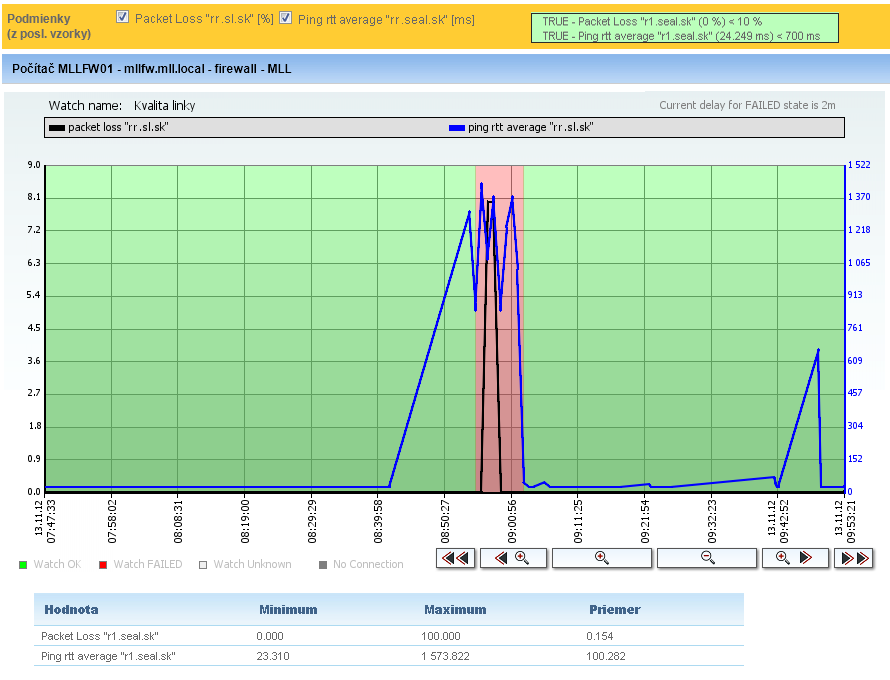Click the TRUE Packet Loss condition status line
The image size is (890, 680).
point(652,22)
